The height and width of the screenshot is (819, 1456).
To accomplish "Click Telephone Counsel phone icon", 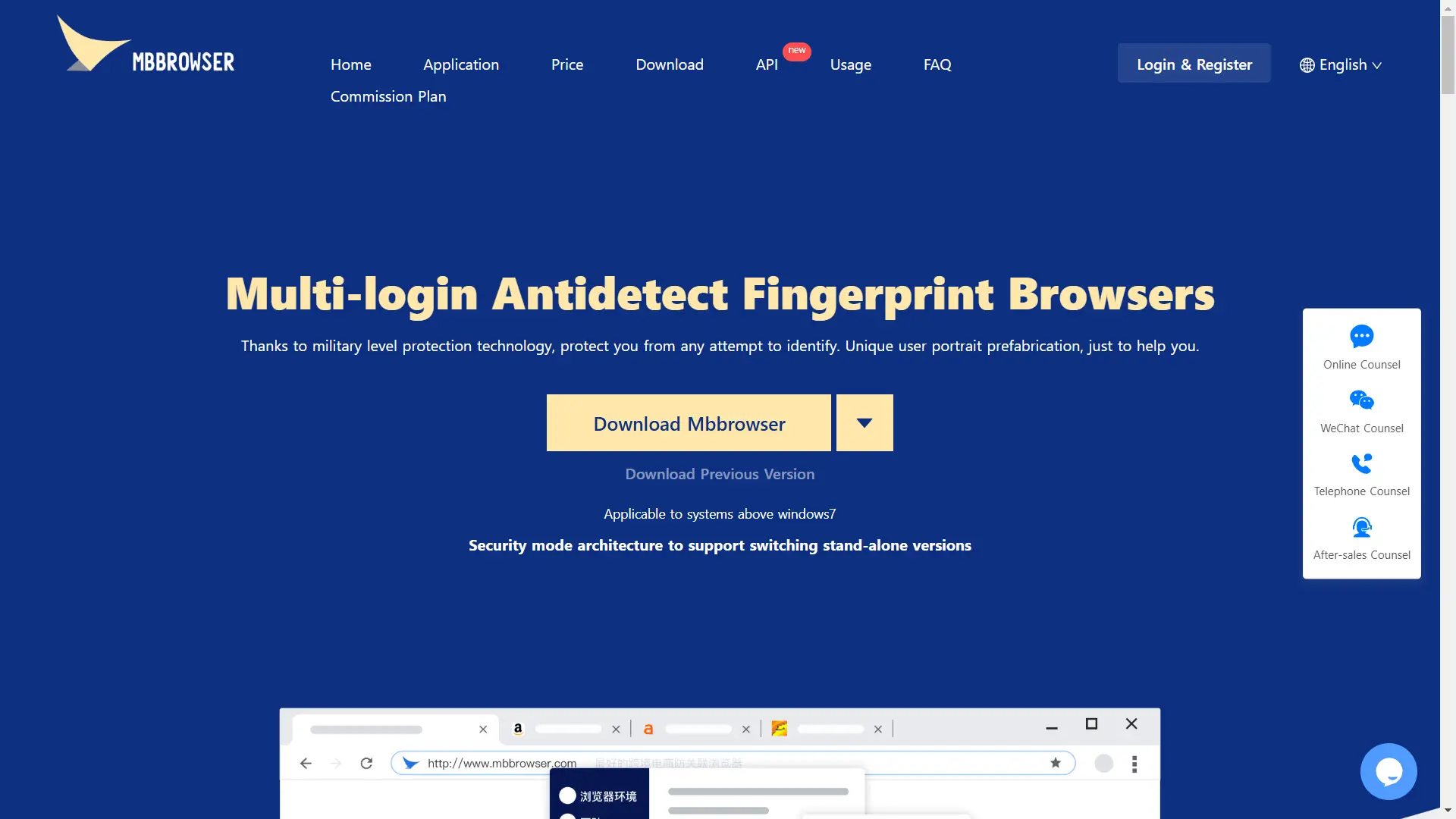I will [1362, 463].
